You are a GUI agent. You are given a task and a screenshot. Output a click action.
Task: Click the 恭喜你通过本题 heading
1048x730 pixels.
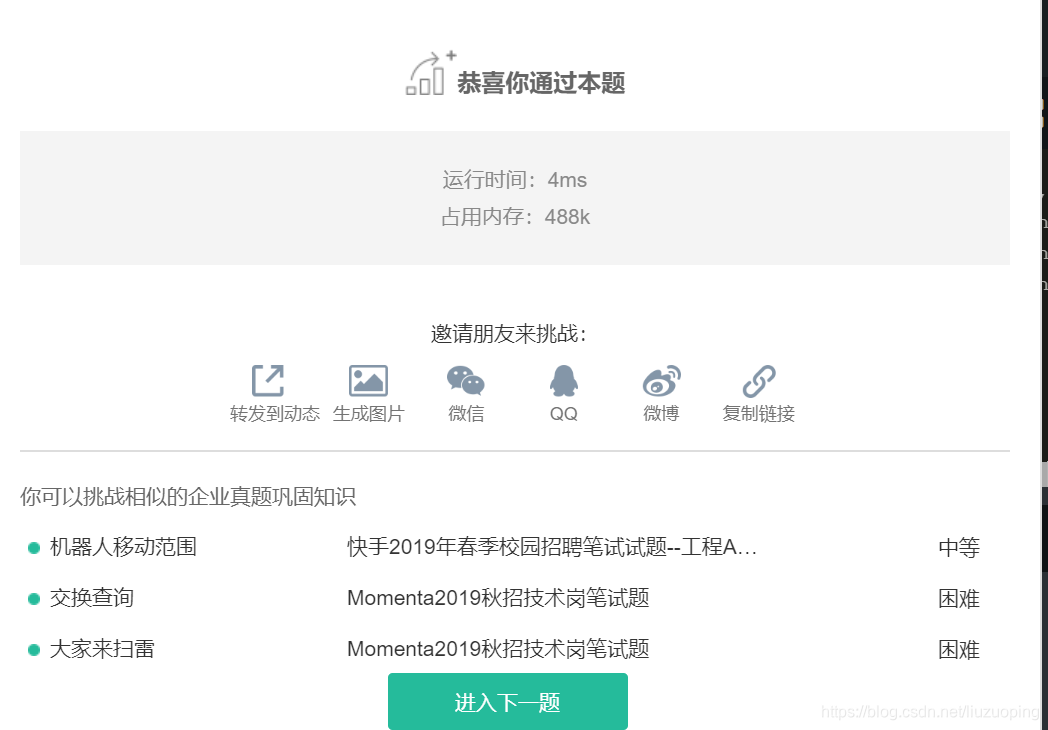click(541, 83)
